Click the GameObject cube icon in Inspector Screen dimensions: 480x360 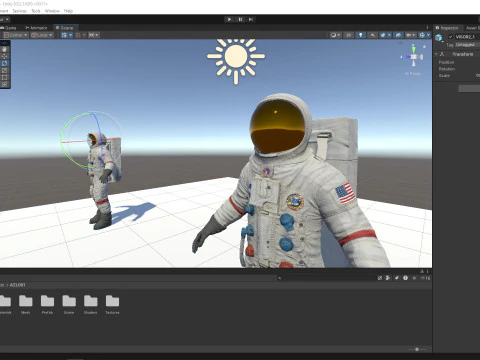click(439, 37)
